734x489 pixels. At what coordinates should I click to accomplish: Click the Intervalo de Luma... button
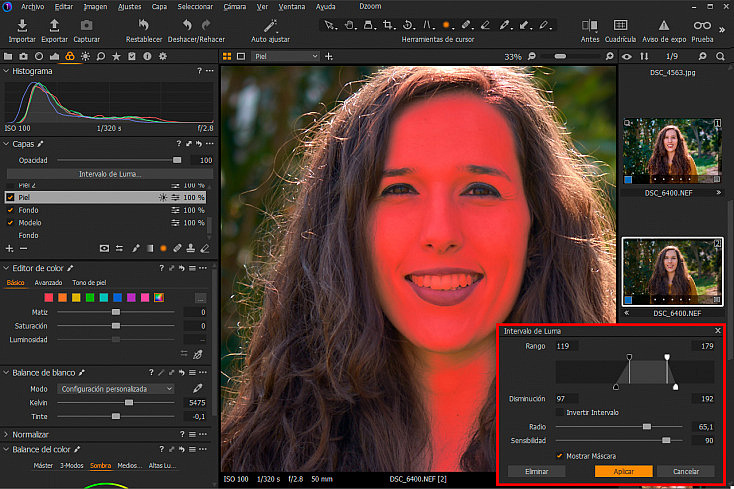point(110,174)
